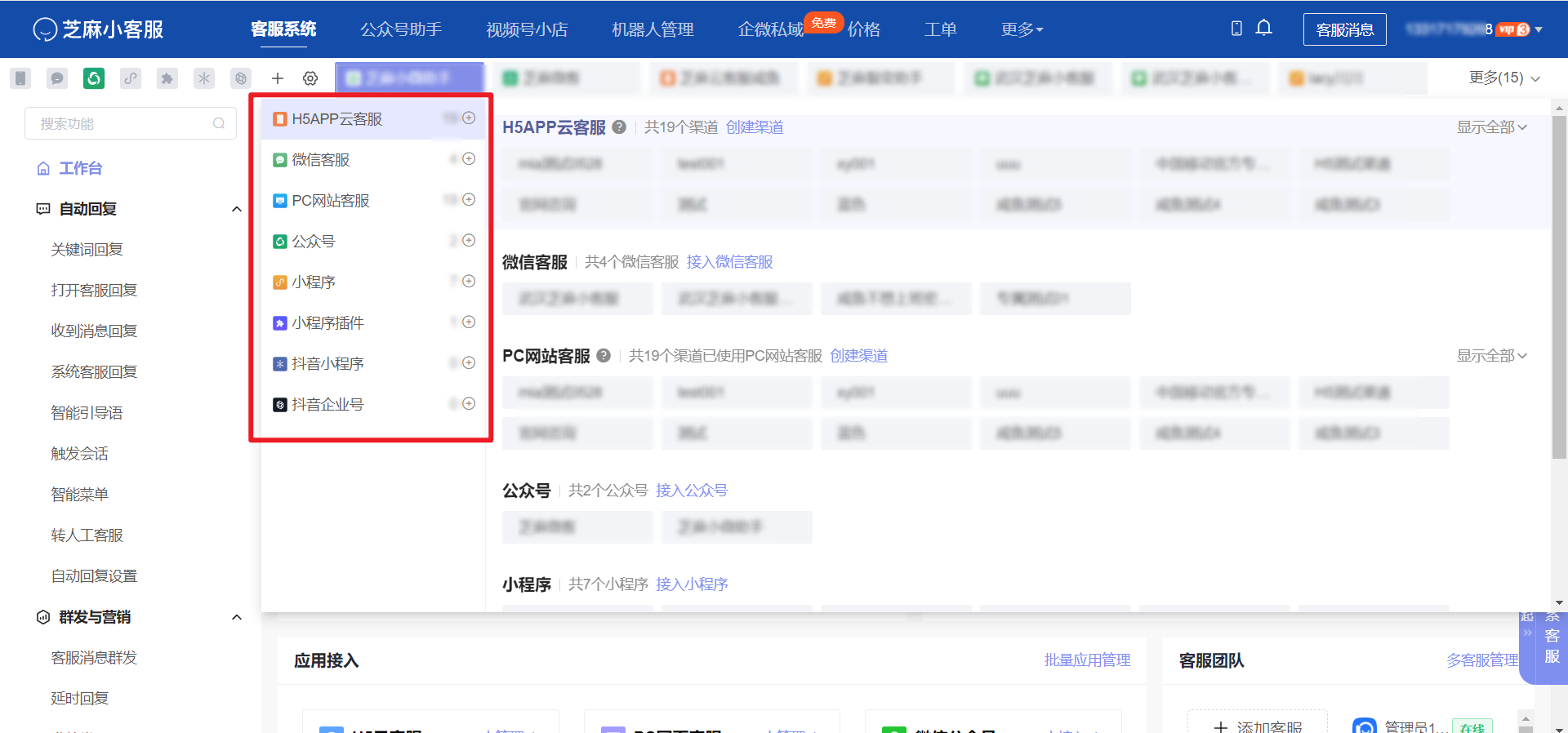The image size is (1568, 733).
Task: Click the 接入小程序 link
Action: 692,584
